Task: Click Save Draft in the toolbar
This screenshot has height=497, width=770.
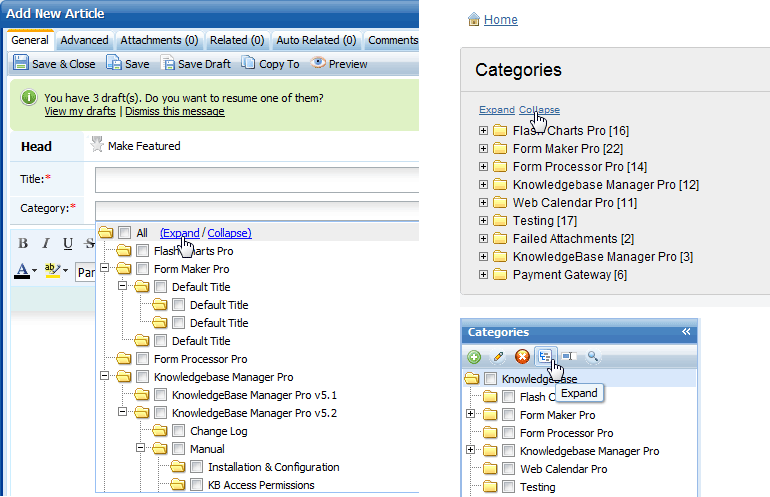Action: click(x=196, y=64)
